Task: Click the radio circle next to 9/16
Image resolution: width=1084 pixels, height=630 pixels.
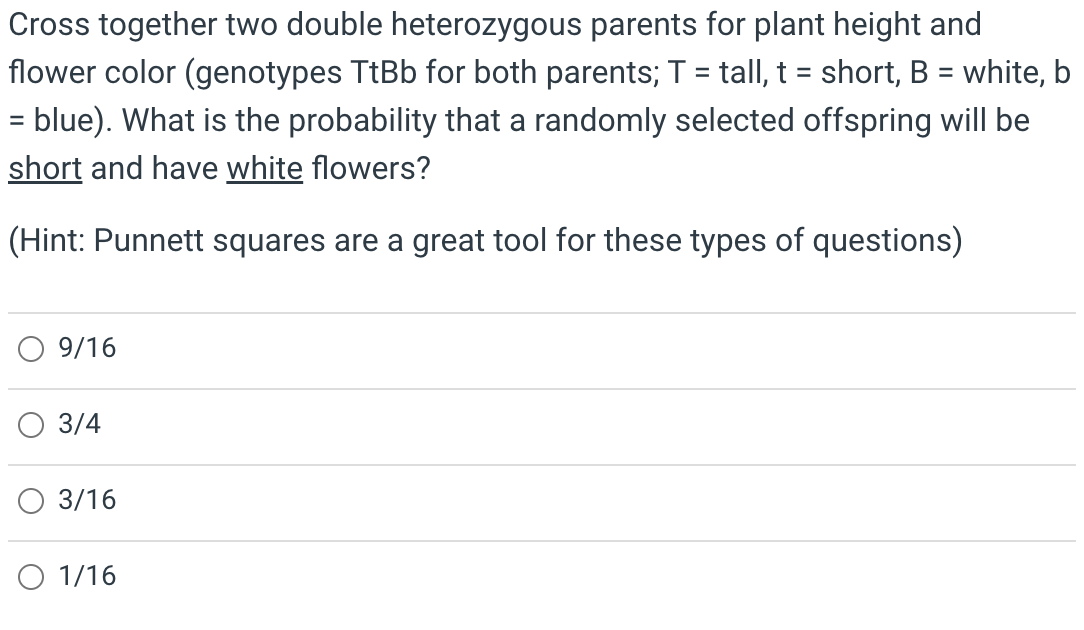Action: tap(31, 348)
